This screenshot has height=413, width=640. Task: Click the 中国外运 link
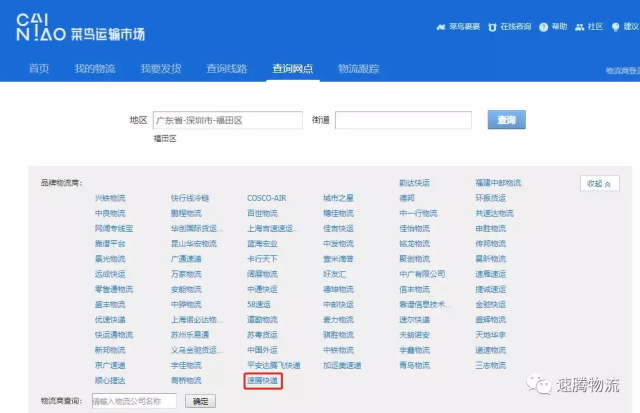(x=262, y=350)
